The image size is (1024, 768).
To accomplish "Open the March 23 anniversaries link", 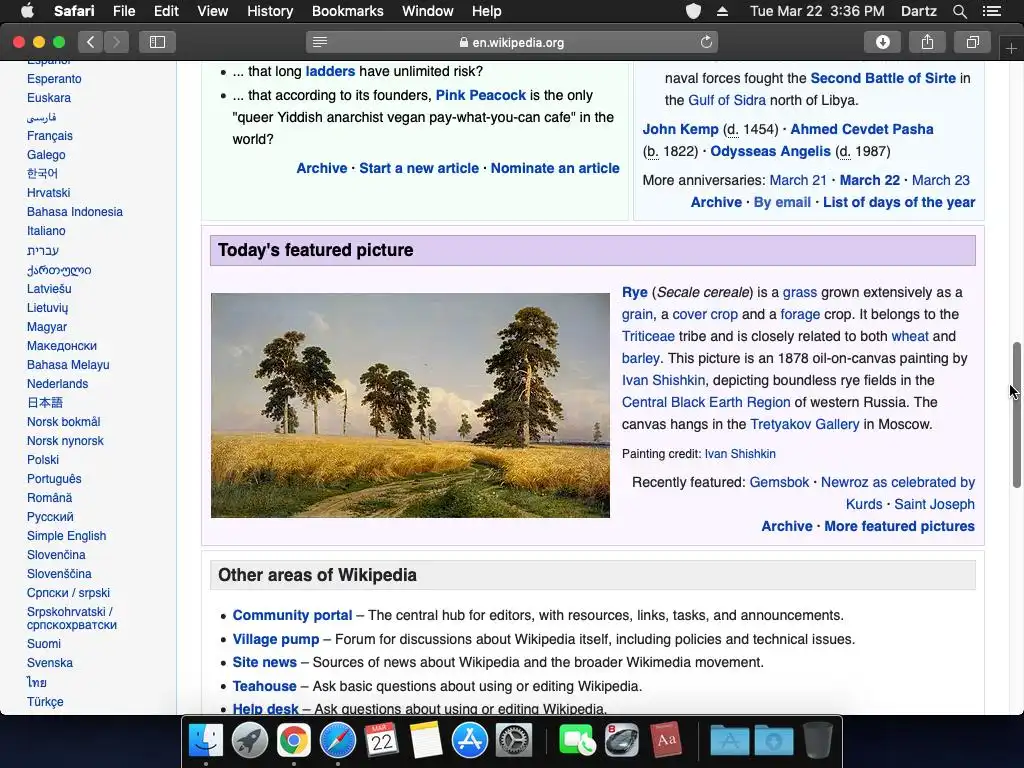I will tap(940, 180).
